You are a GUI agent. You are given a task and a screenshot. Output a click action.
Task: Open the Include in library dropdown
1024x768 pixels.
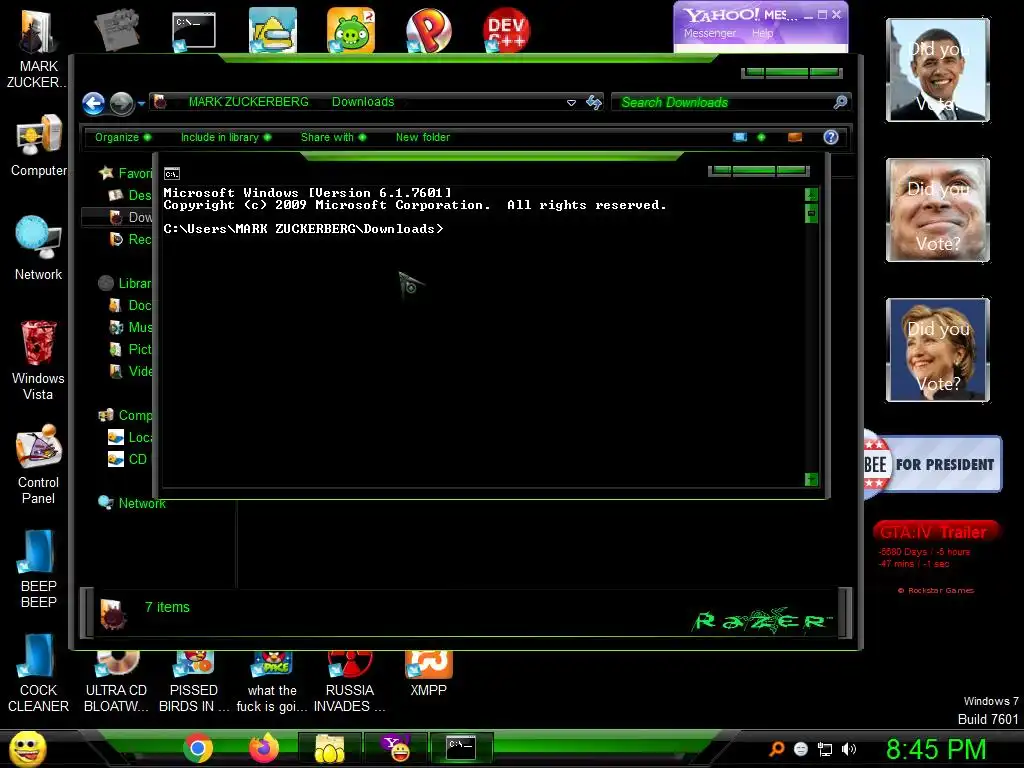226,137
